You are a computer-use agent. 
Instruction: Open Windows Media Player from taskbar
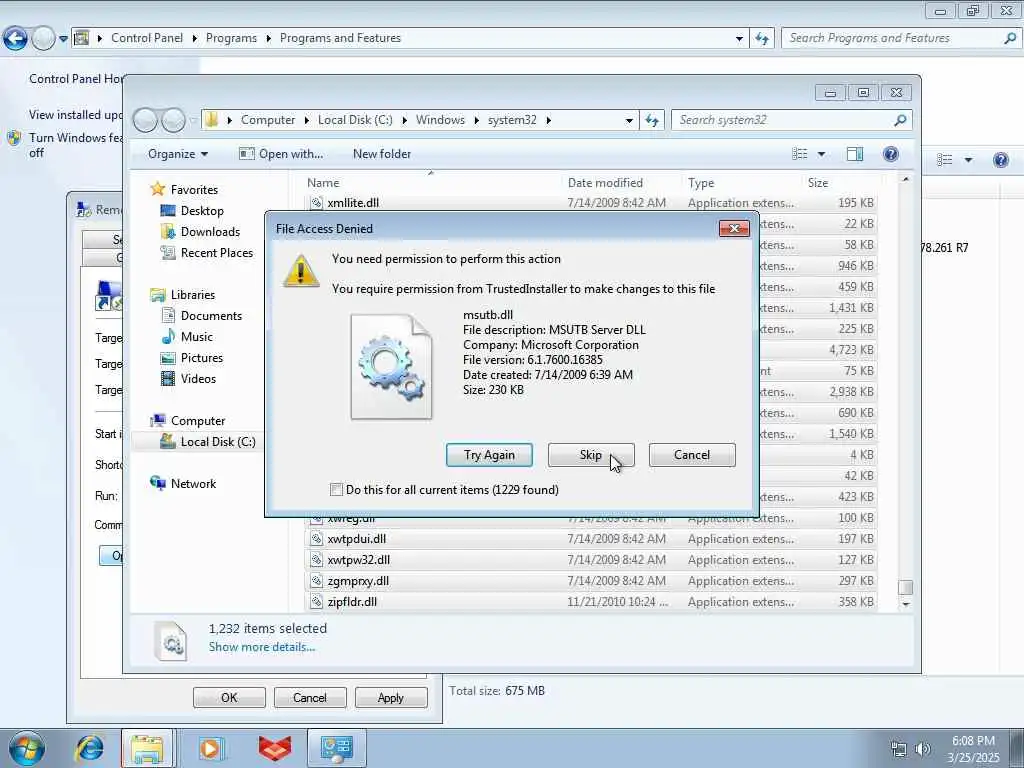(x=212, y=748)
